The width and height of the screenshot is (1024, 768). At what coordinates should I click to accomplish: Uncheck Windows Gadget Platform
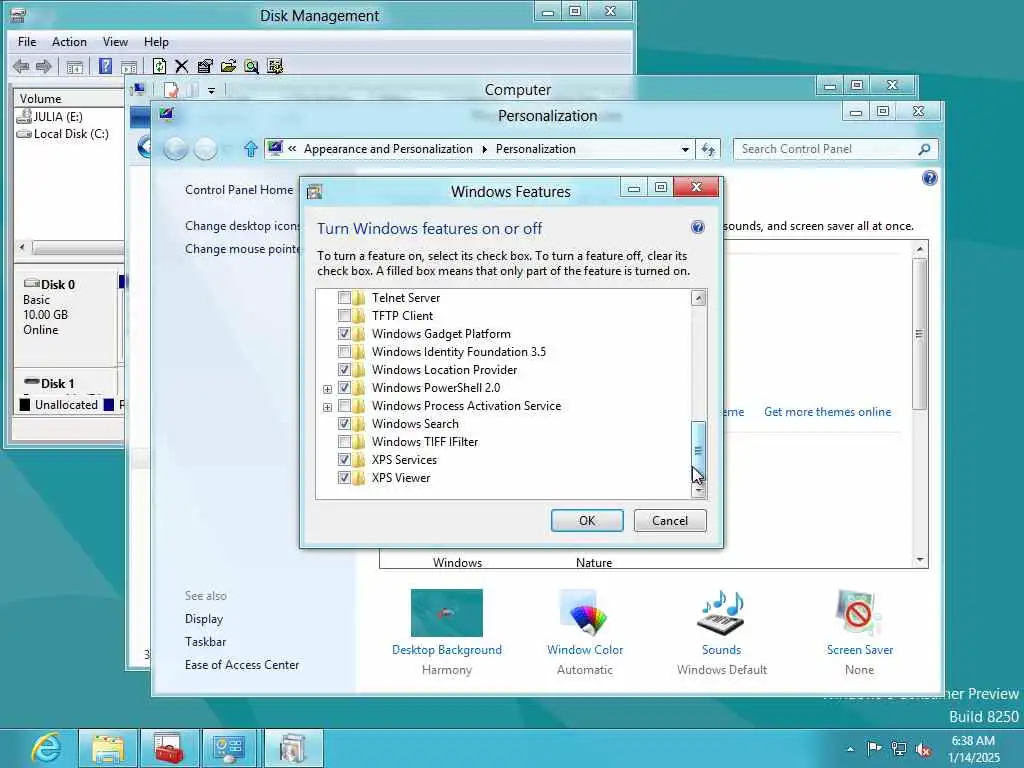[x=344, y=334]
